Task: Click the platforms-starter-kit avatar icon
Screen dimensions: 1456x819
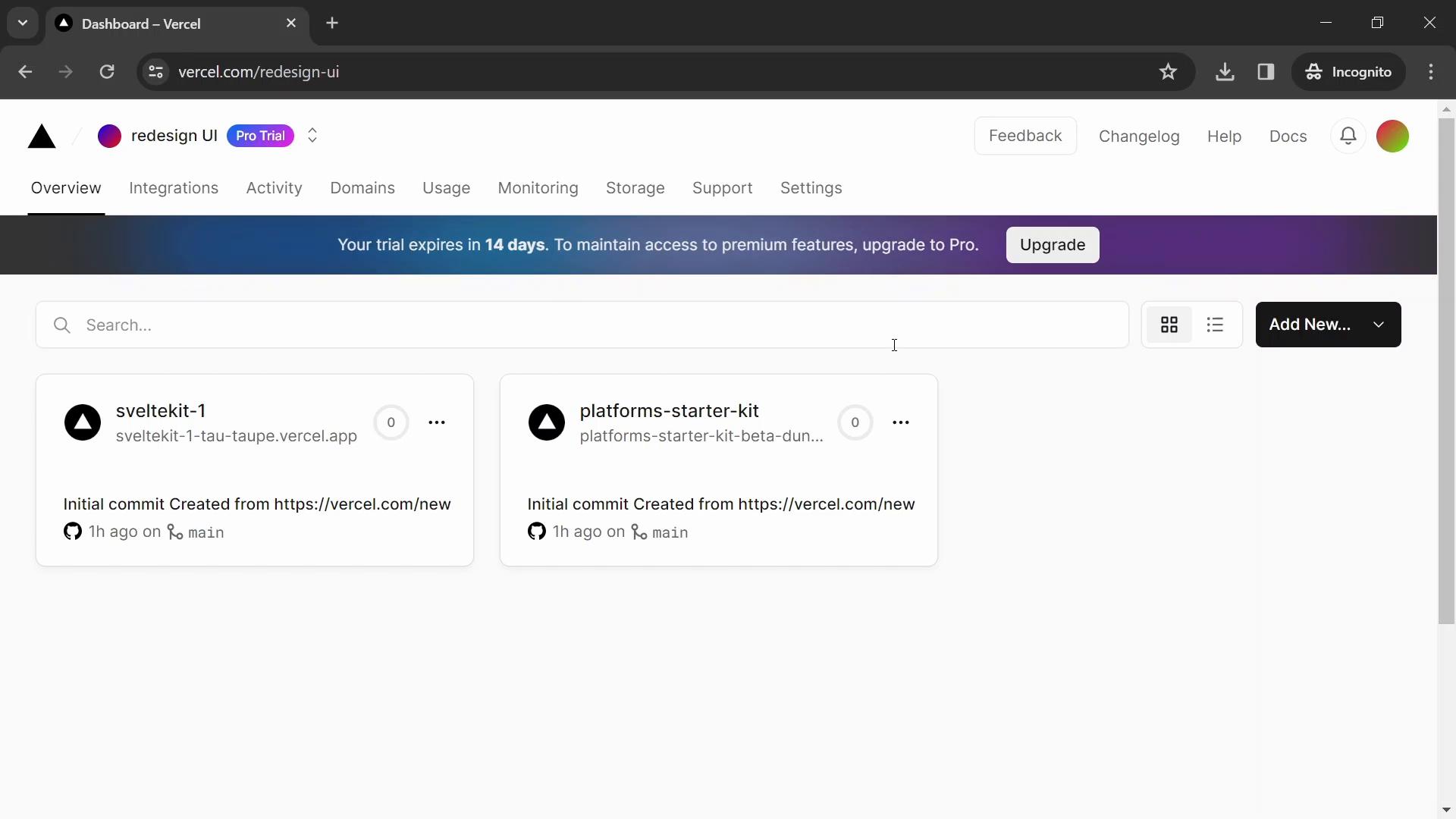Action: click(x=547, y=421)
